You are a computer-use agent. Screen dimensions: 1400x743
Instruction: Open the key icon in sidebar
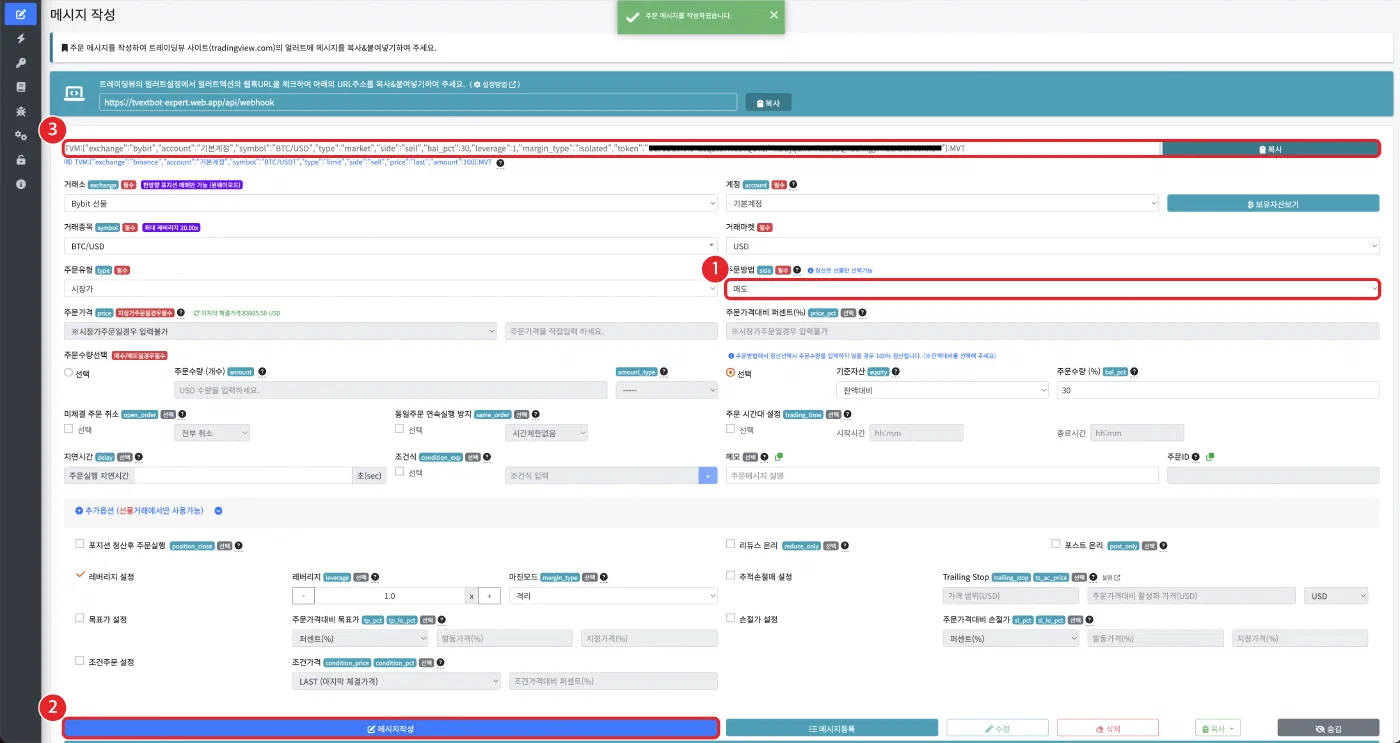[x=21, y=63]
